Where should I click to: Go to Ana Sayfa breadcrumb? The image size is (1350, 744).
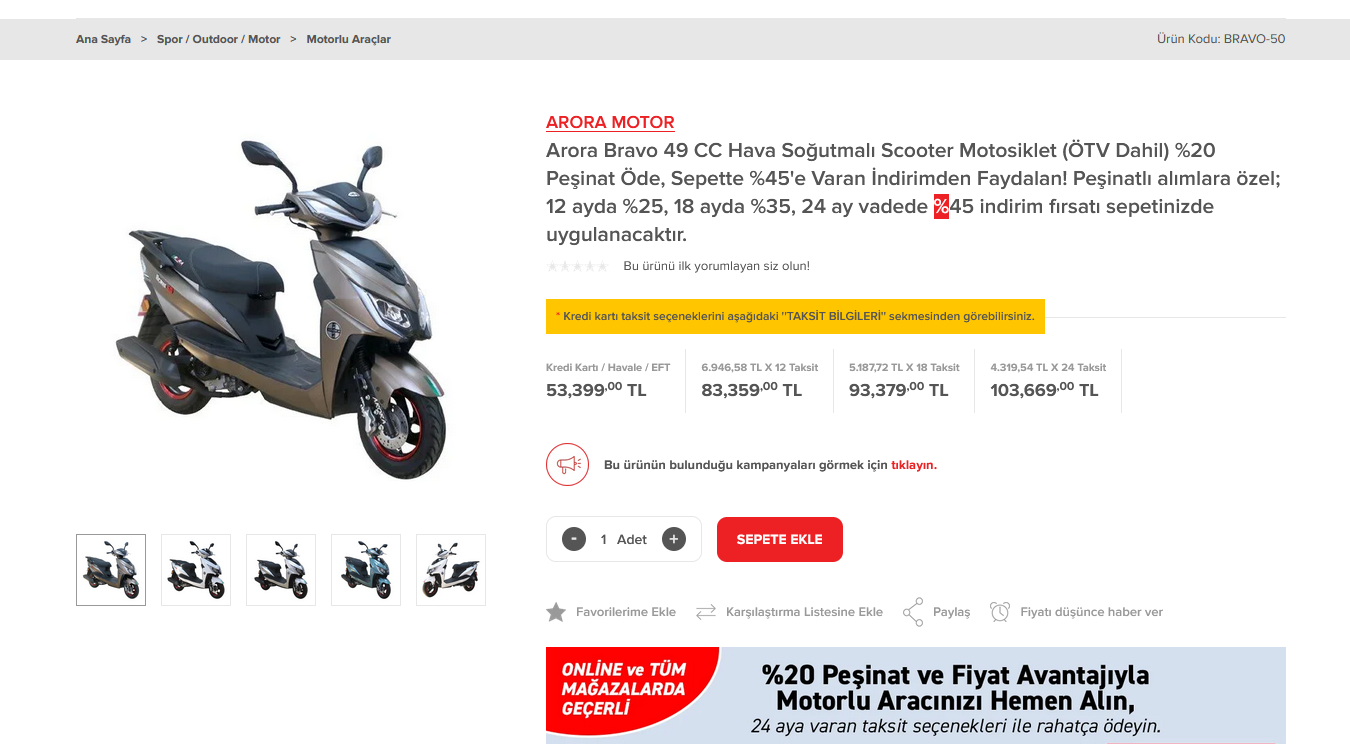click(x=103, y=39)
